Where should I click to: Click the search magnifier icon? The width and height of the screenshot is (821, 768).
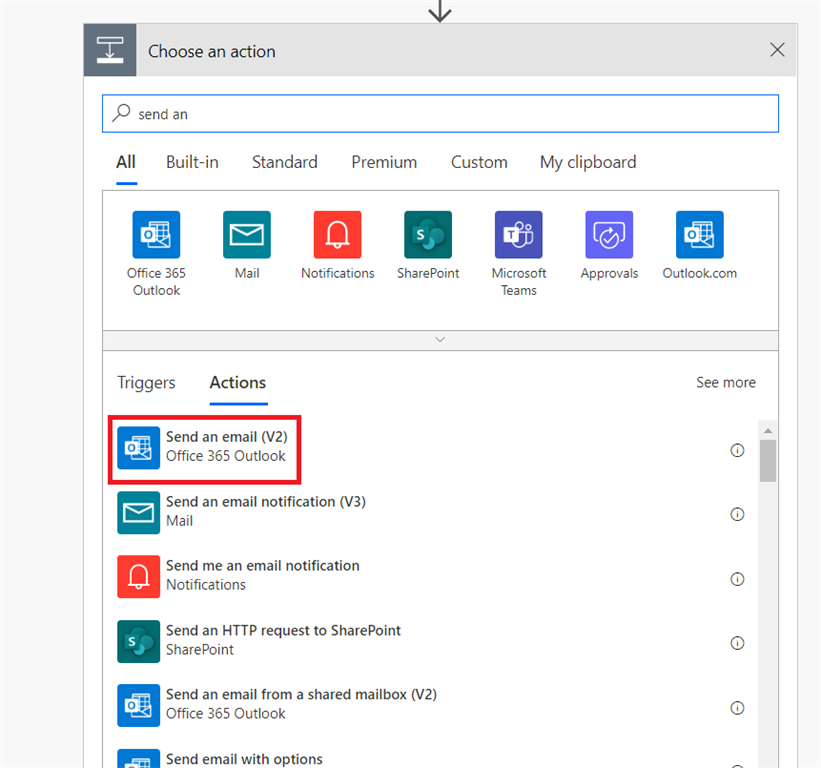pos(121,113)
